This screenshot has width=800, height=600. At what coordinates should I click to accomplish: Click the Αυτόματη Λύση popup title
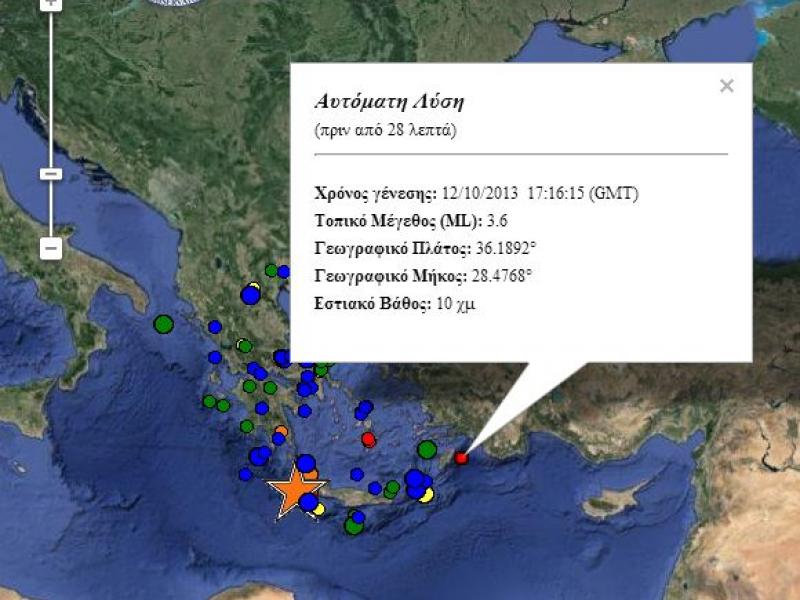click(389, 102)
